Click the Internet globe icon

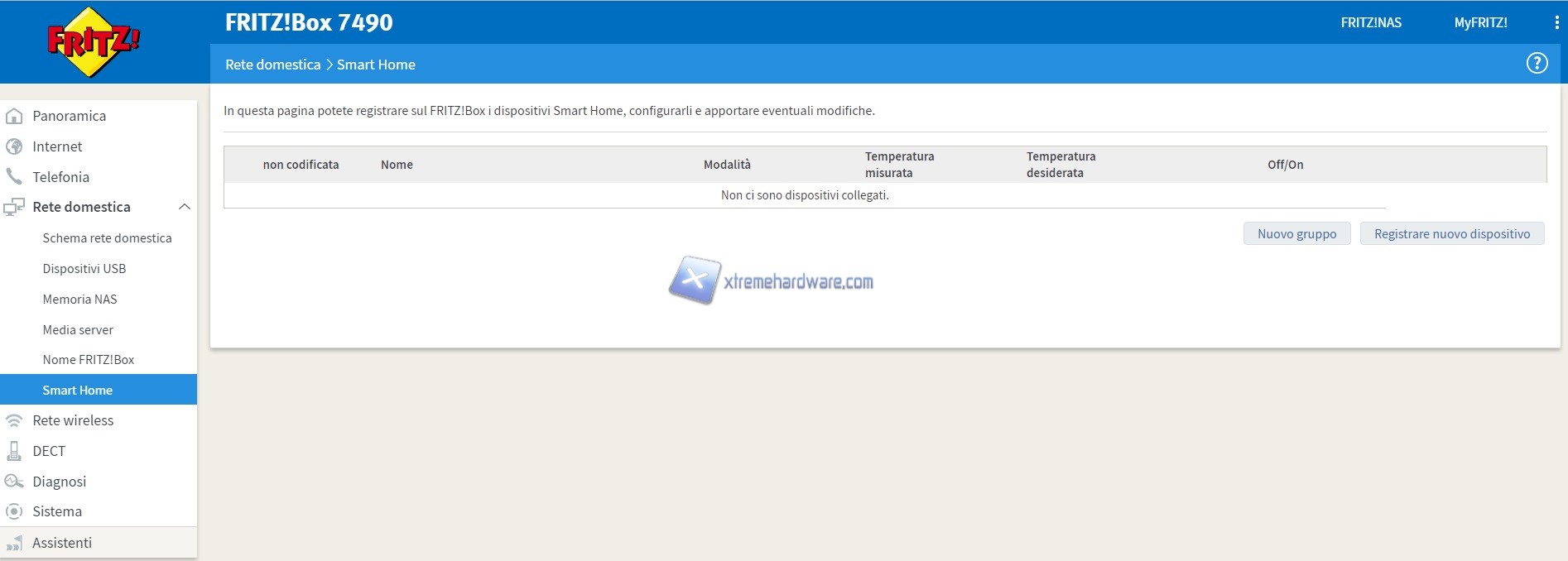14,146
